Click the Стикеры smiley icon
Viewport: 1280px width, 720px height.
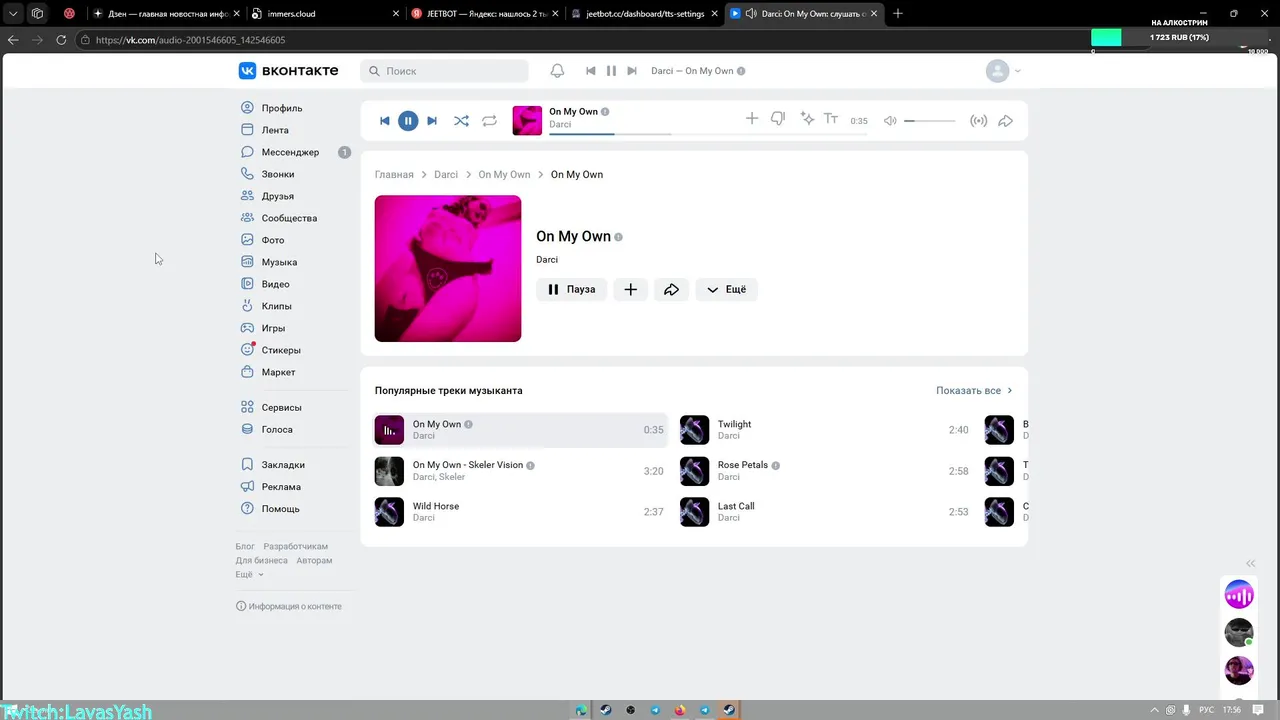(x=247, y=350)
